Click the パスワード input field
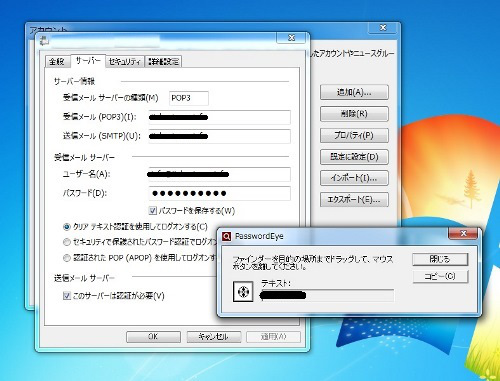The height and width of the screenshot is (381, 500). (219, 193)
